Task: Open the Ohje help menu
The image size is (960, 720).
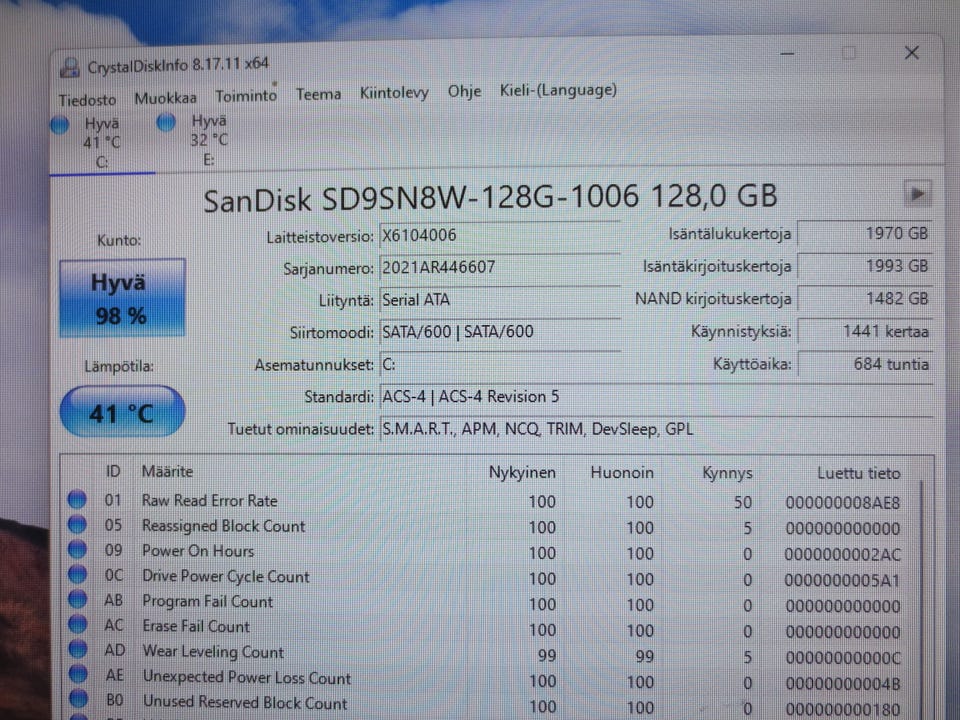Action: [464, 91]
